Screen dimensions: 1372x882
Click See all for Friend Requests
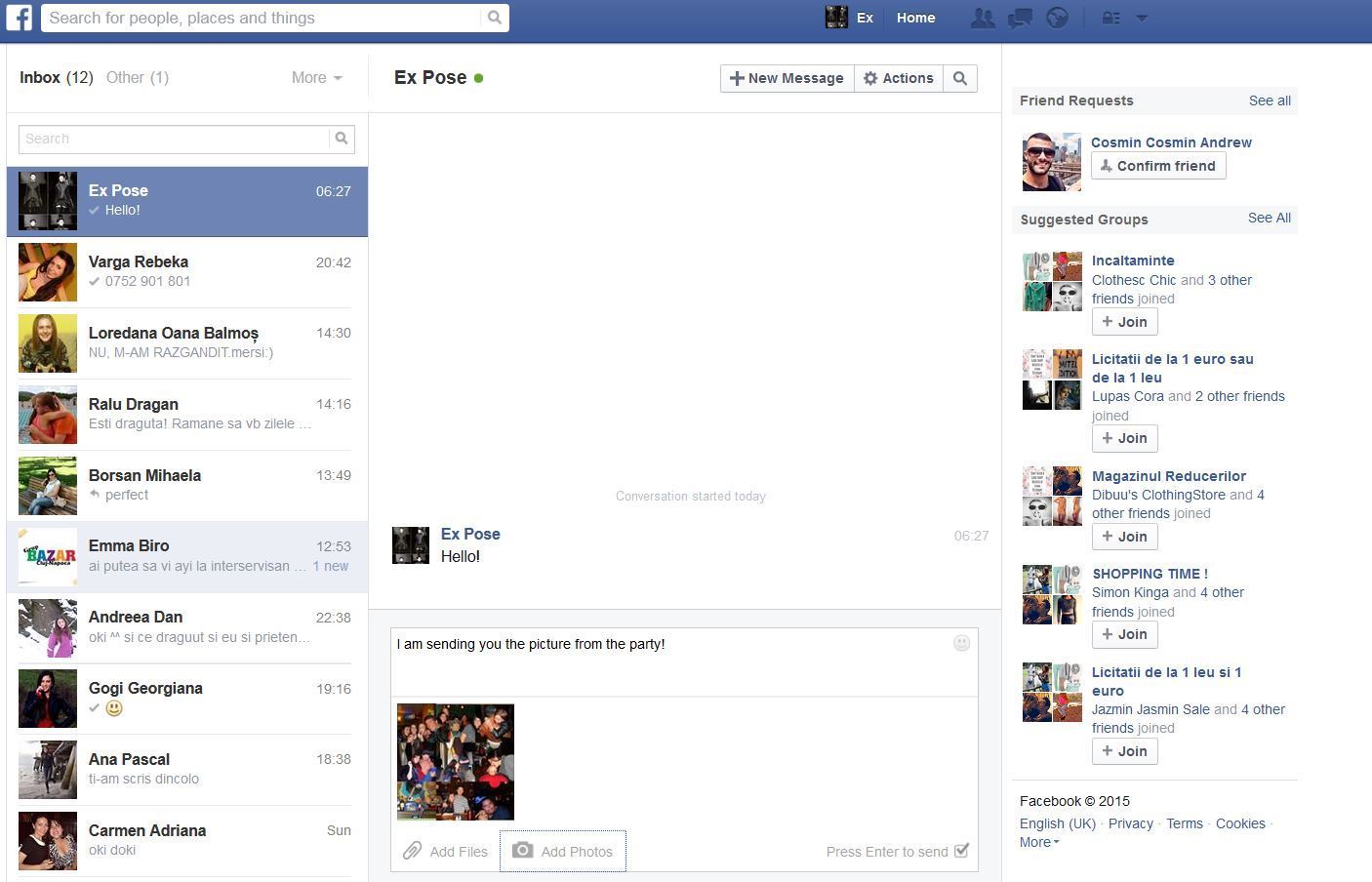click(x=1270, y=100)
